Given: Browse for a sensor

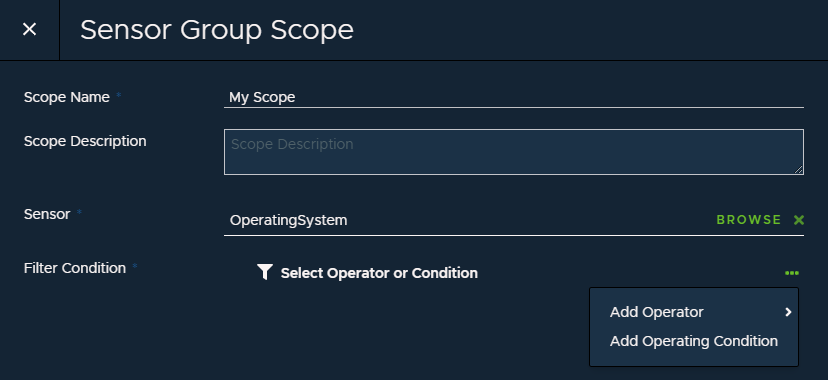Looking at the screenshot, I should click(x=749, y=220).
